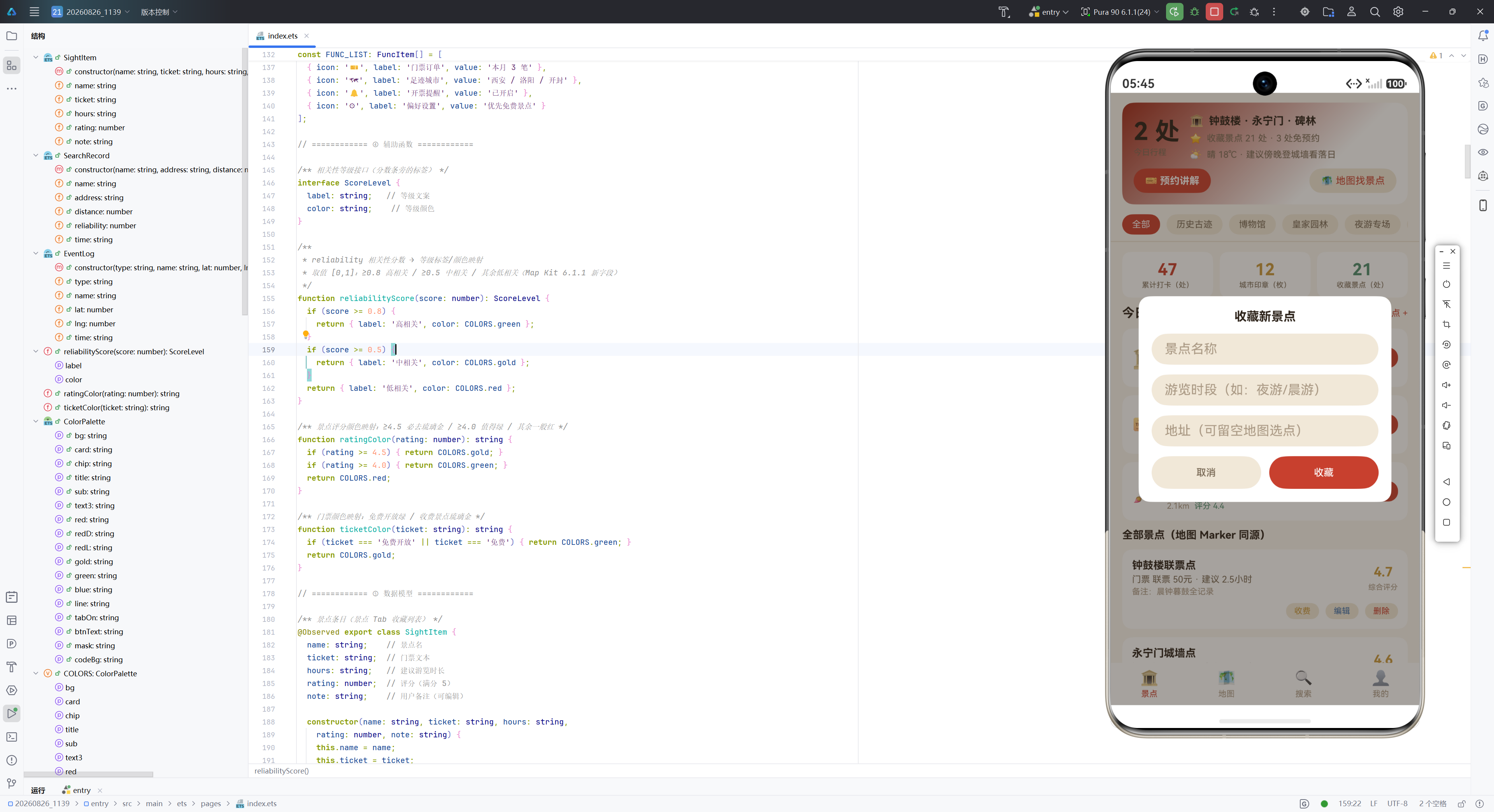
Task: Select 搜索 bottom tab in emulator
Action: coord(1303,684)
